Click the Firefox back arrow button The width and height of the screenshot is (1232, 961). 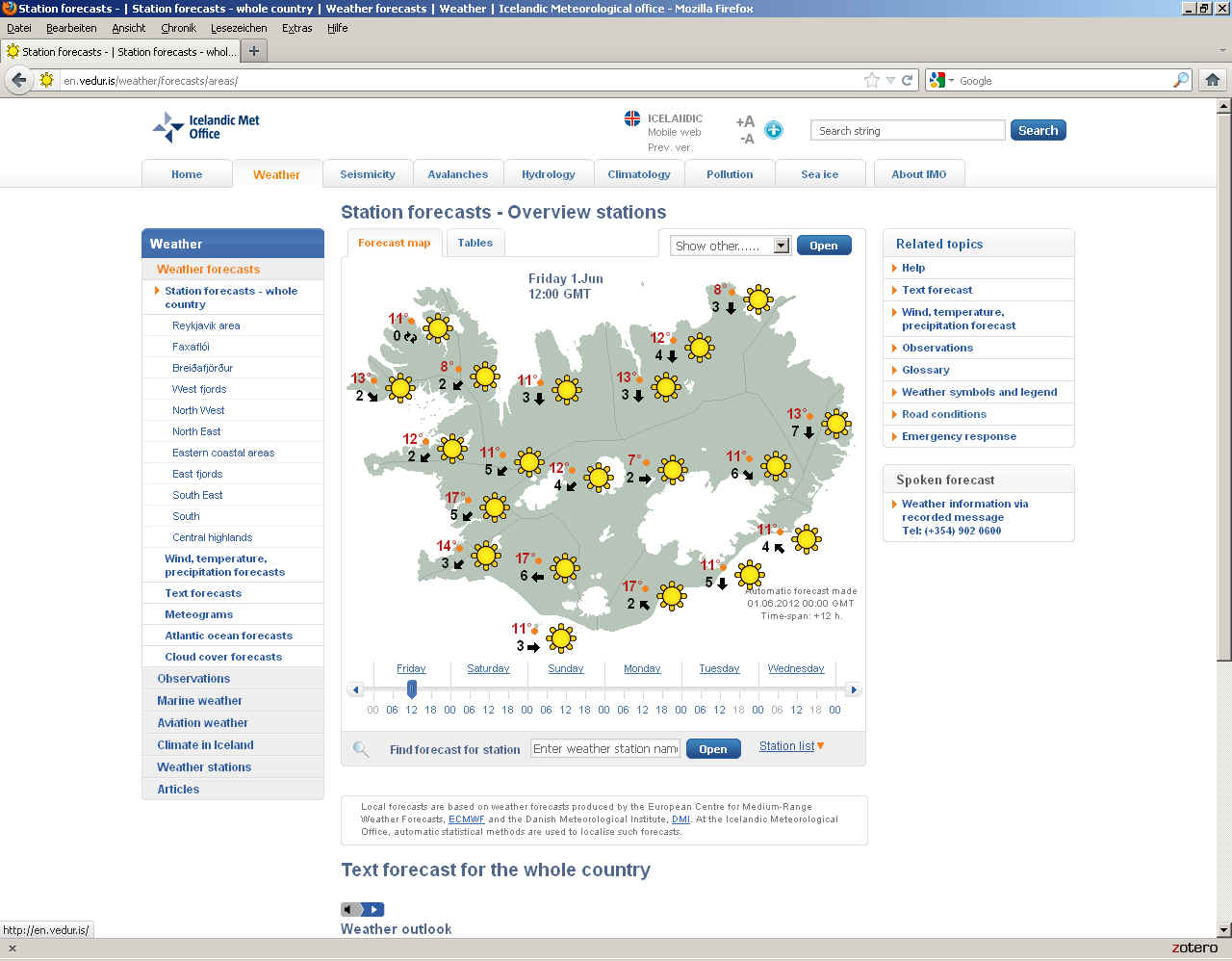click(18, 80)
